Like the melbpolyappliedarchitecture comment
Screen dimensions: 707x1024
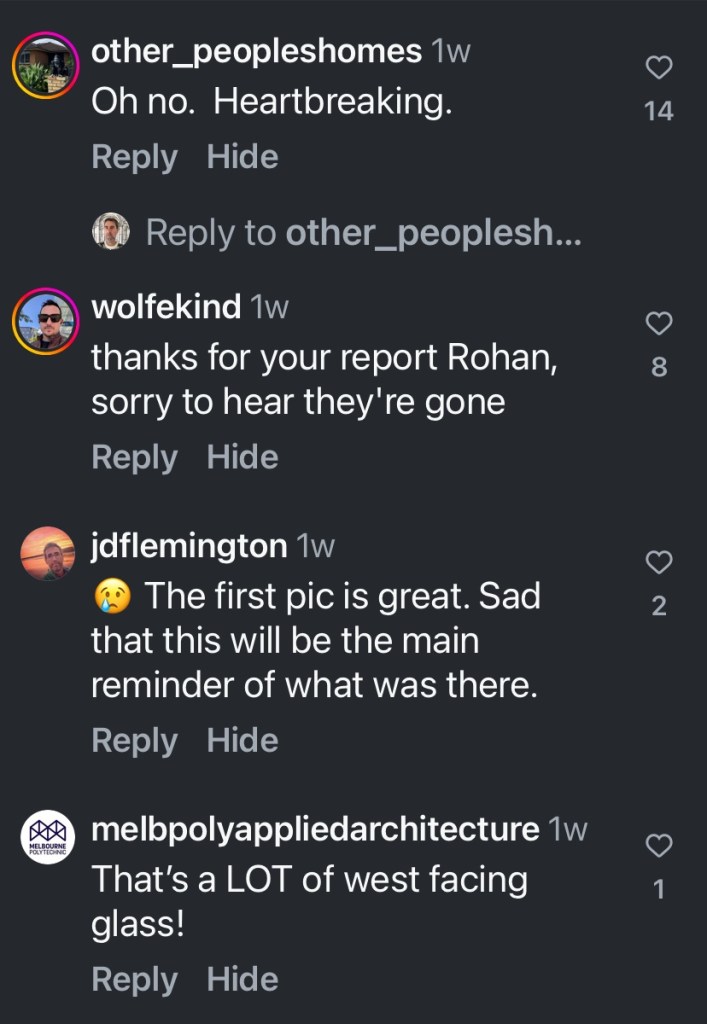pyautogui.click(x=659, y=847)
